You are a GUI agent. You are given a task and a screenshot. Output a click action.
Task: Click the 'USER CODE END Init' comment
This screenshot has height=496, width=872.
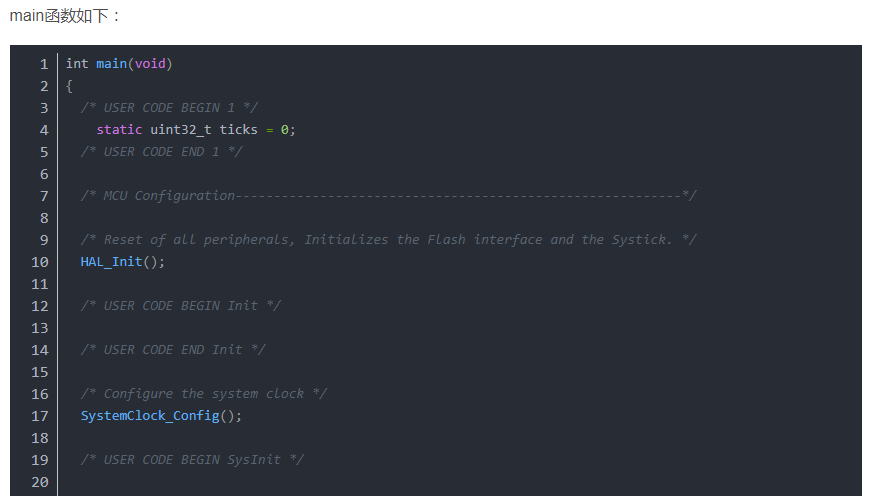click(173, 350)
